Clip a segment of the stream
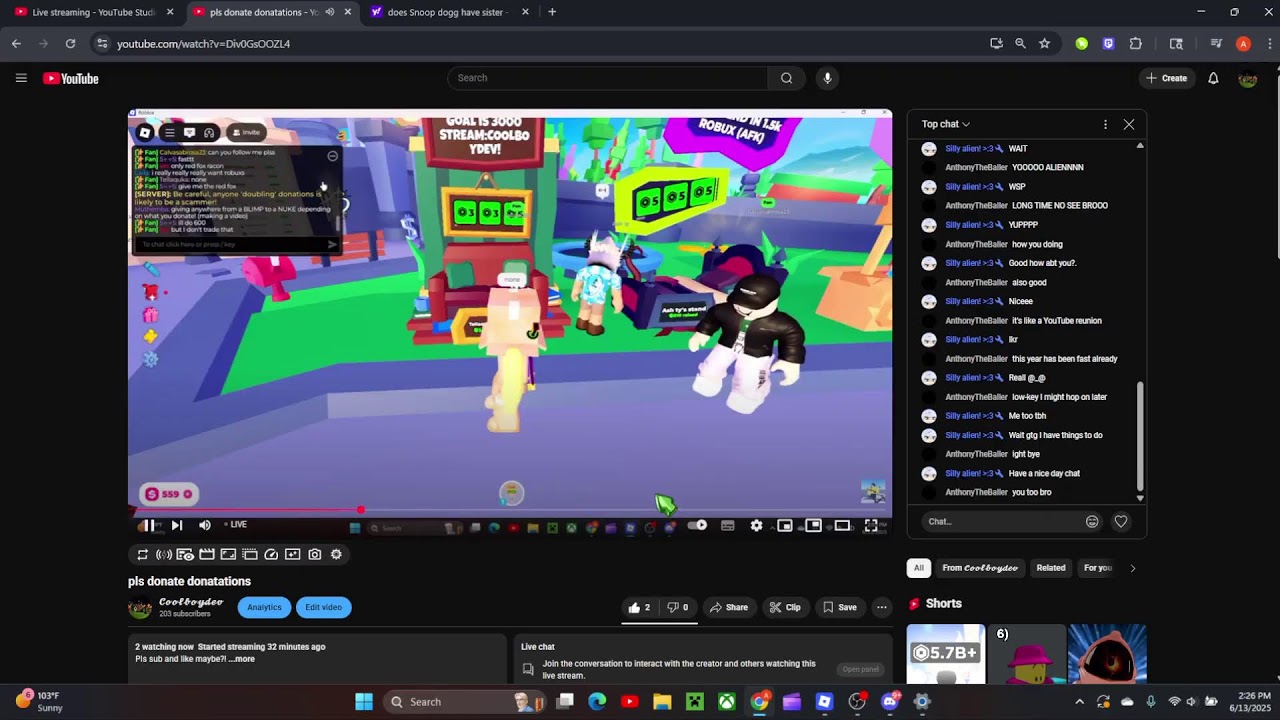Screen dimensions: 1280x720 pyautogui.click(x=785, y=607)
